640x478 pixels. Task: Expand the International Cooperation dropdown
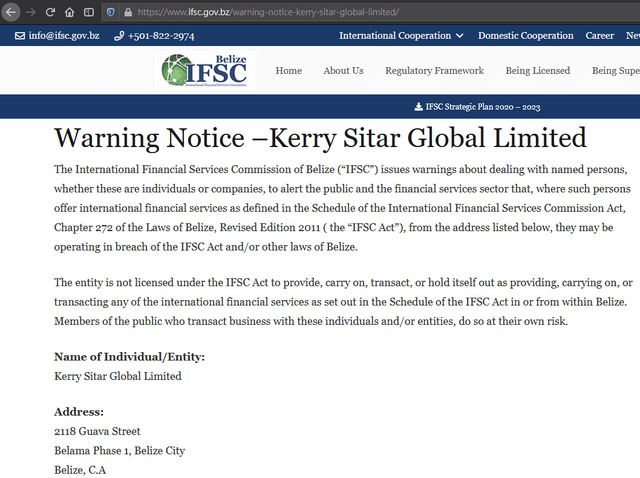coord(401,36)
